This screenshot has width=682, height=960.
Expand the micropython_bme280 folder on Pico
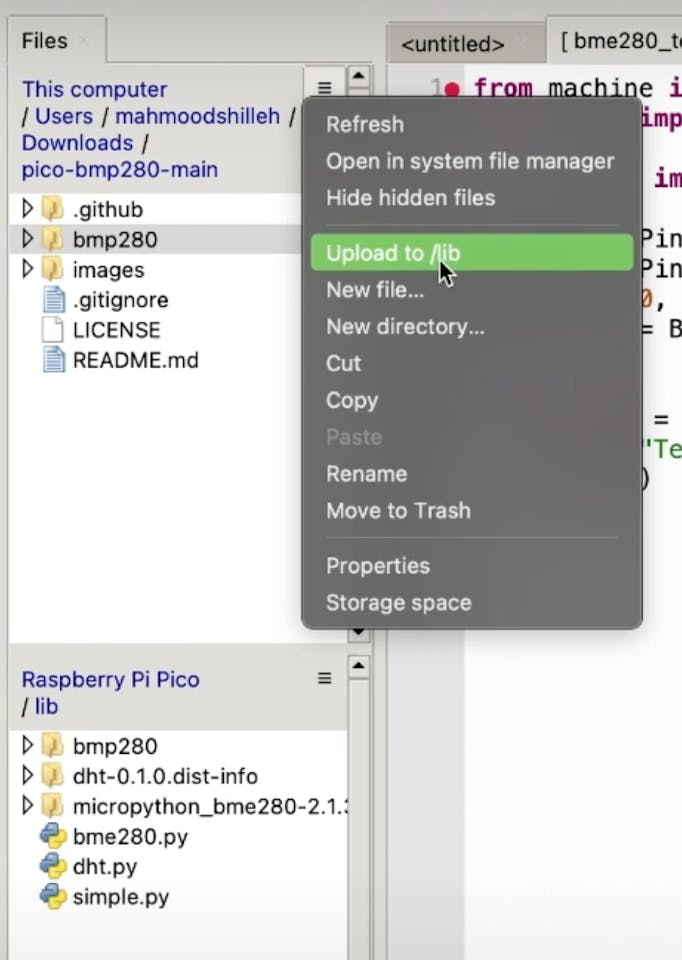pos(27,806)
